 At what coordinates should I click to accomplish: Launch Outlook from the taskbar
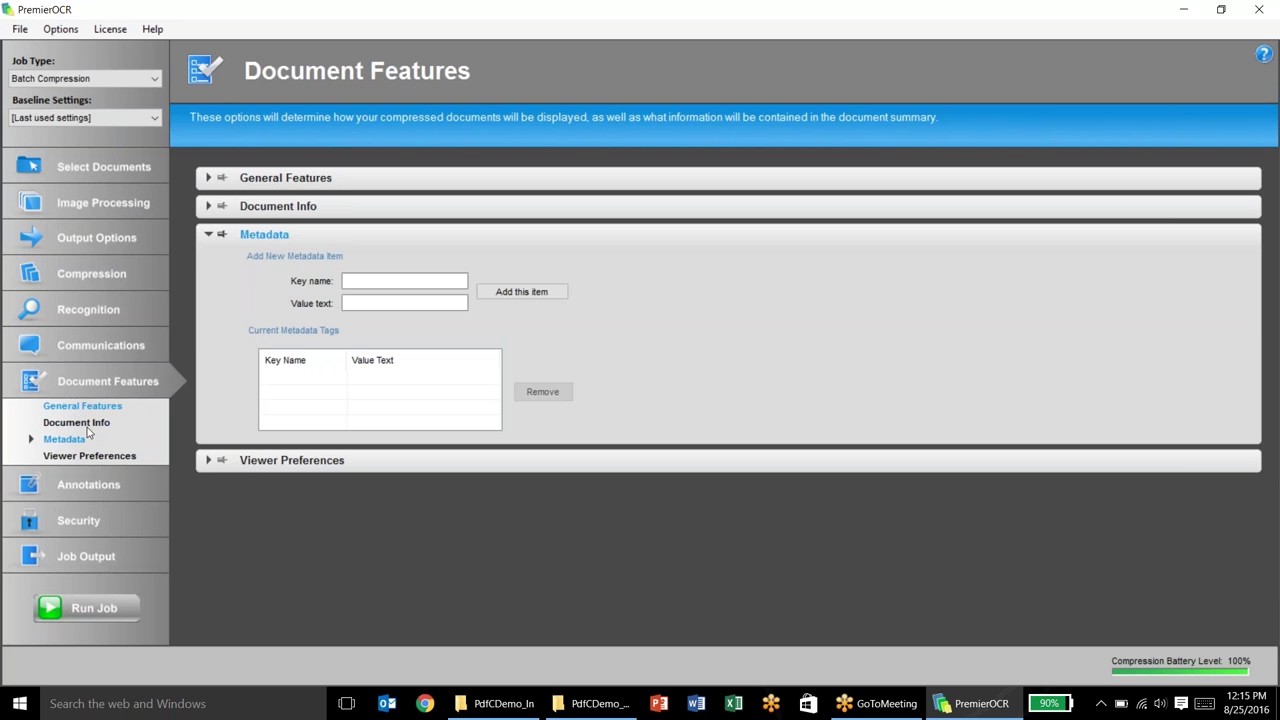coord(387,703)
